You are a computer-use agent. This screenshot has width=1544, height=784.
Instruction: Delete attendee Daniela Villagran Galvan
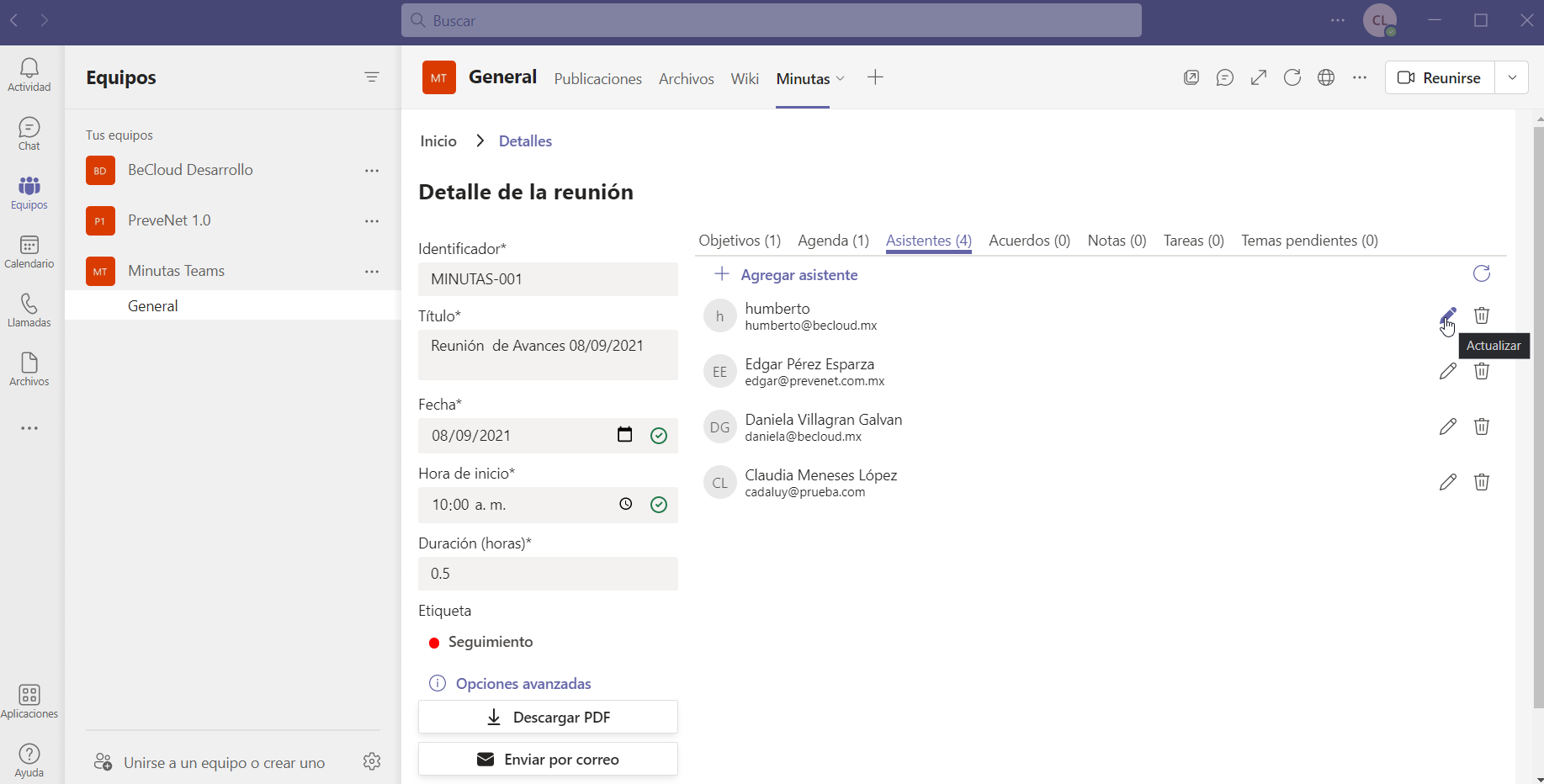[1482, 426]
